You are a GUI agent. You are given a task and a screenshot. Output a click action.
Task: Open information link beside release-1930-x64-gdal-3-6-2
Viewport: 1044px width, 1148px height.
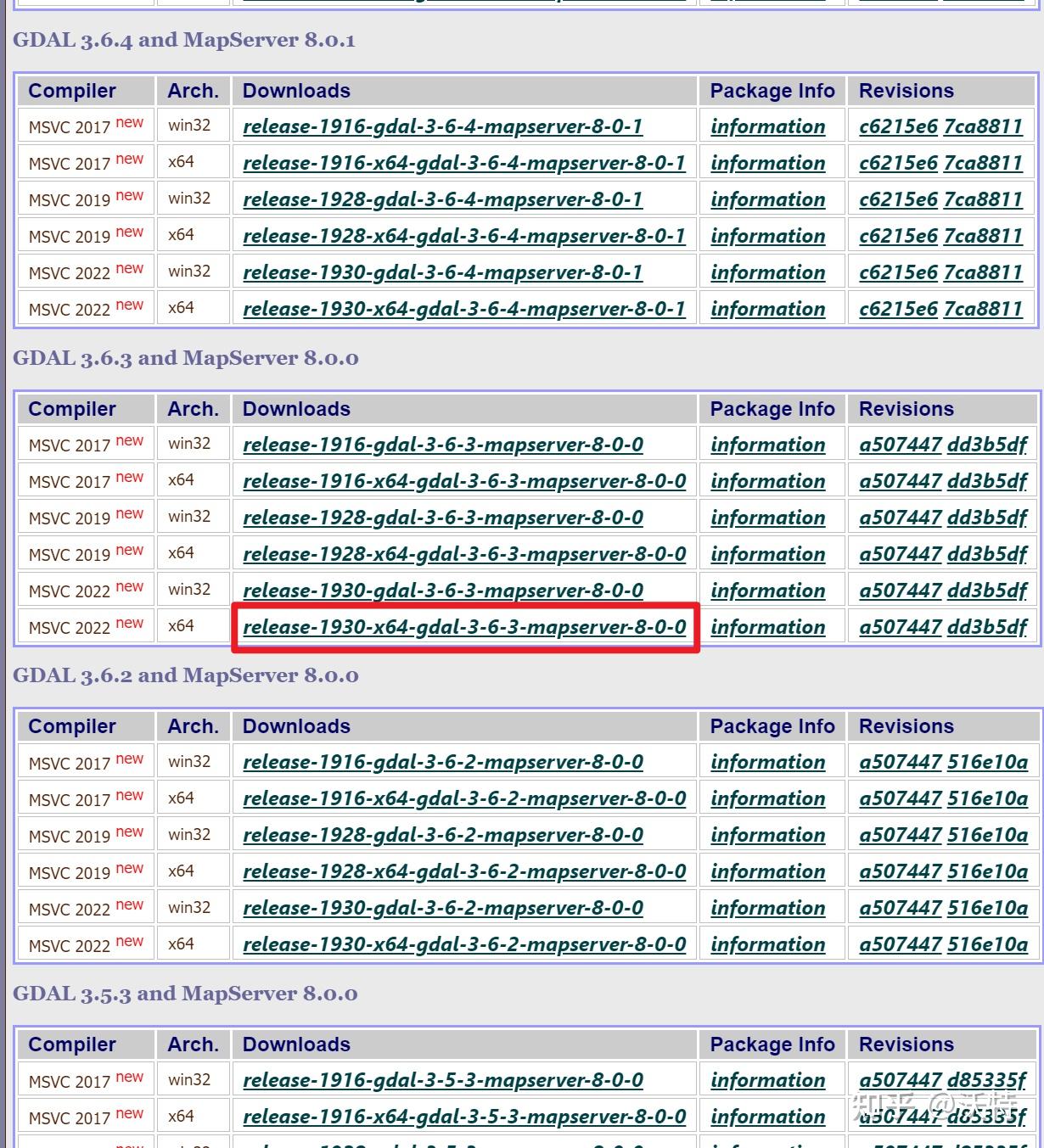point(767,944)
